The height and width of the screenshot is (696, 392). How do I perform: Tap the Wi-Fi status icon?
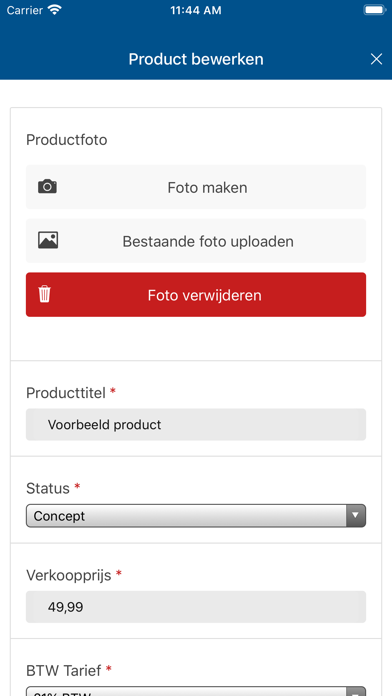pos(55,10)
